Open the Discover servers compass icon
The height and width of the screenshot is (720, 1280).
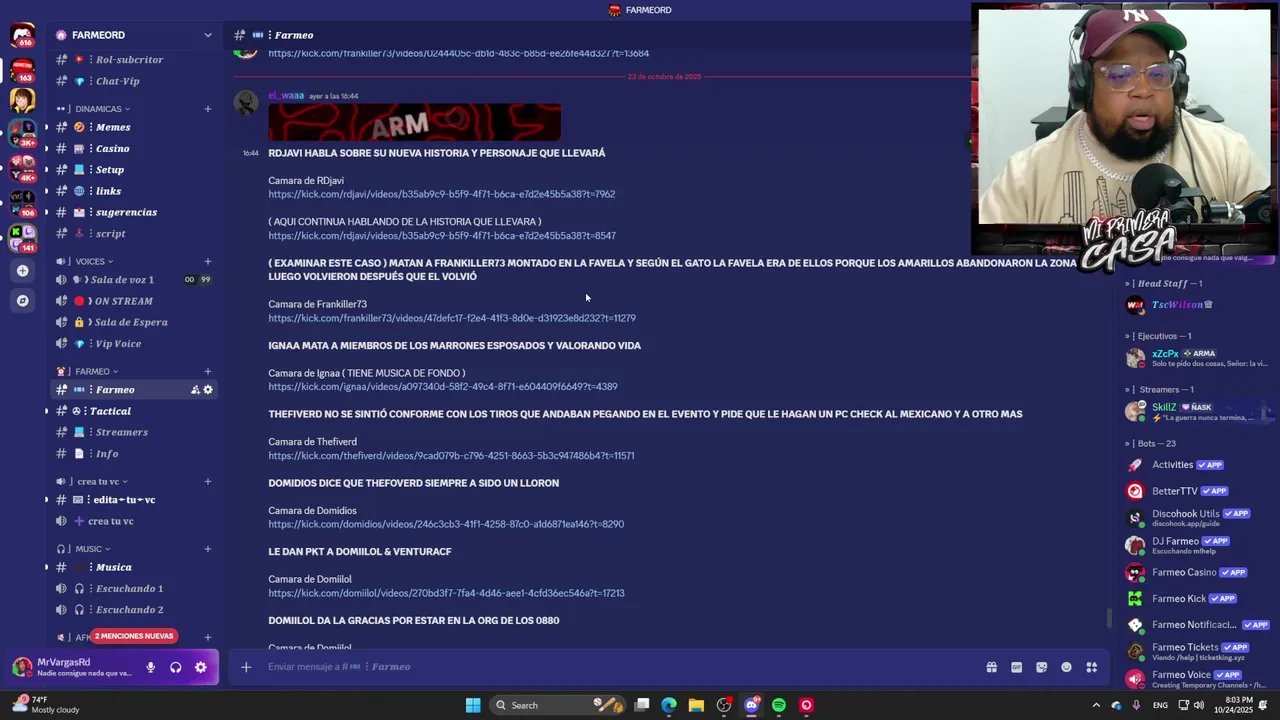[x=22, y=300]
